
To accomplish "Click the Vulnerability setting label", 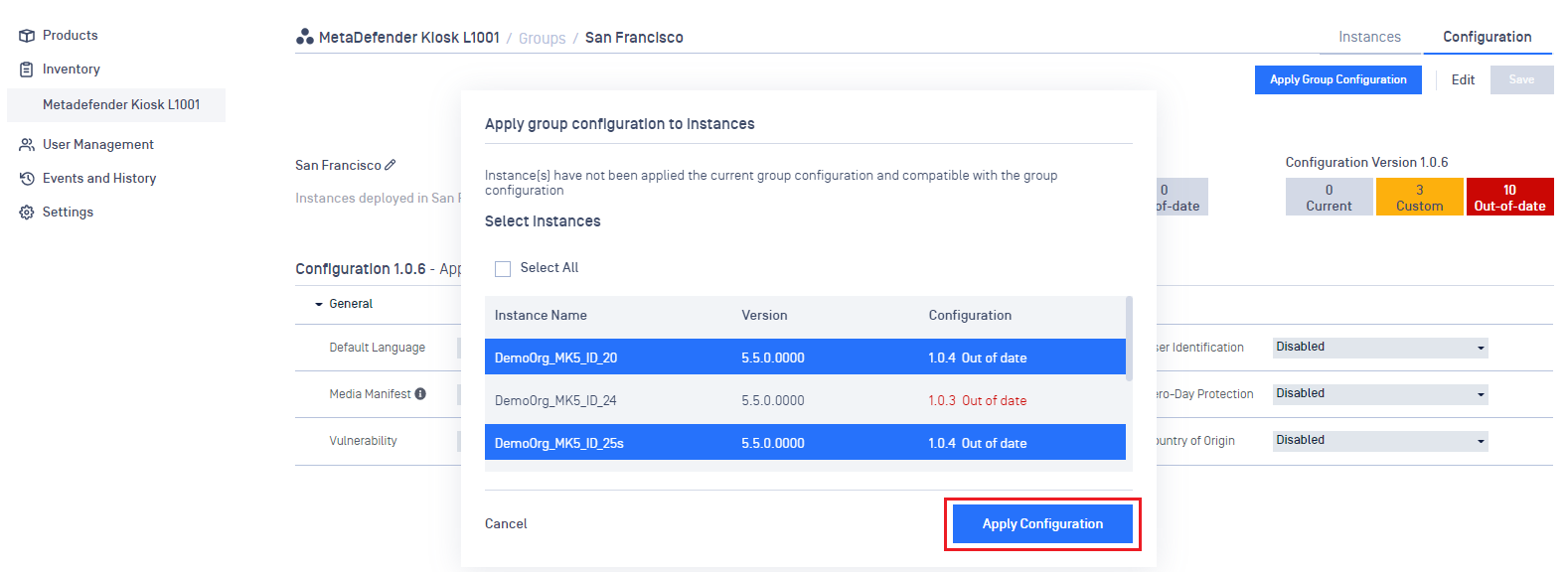I will pos(363,441).
